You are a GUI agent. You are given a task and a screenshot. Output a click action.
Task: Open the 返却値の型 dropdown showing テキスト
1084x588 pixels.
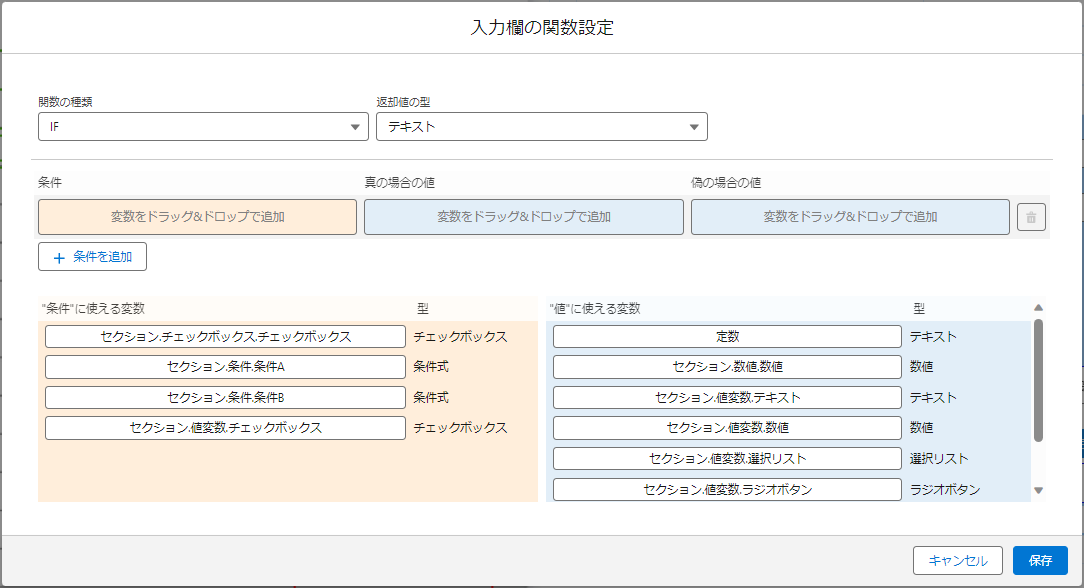point(541,126)
